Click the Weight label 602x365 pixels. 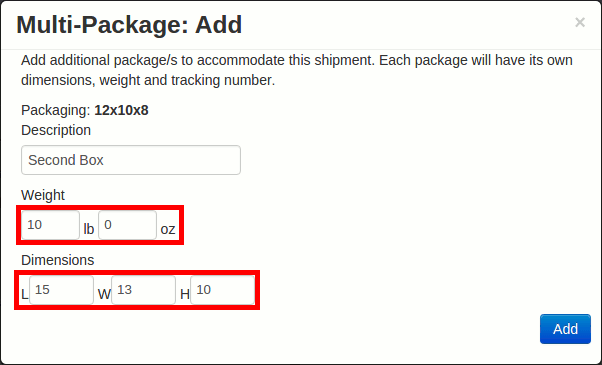pos(43,195)
